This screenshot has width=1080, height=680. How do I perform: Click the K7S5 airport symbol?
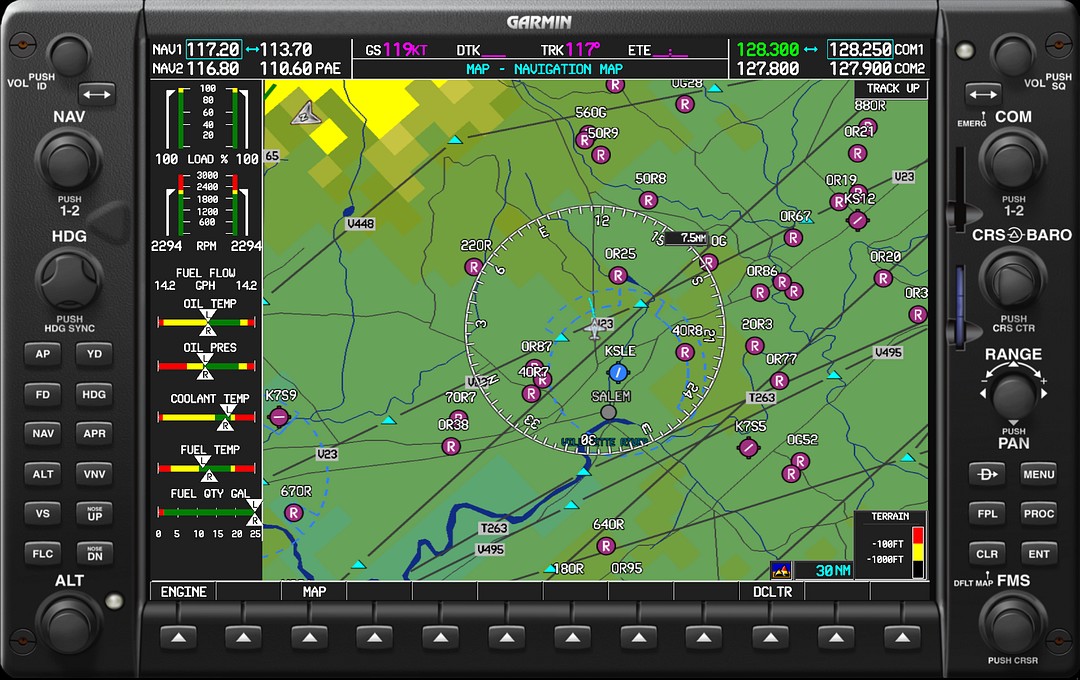[748, 448]
